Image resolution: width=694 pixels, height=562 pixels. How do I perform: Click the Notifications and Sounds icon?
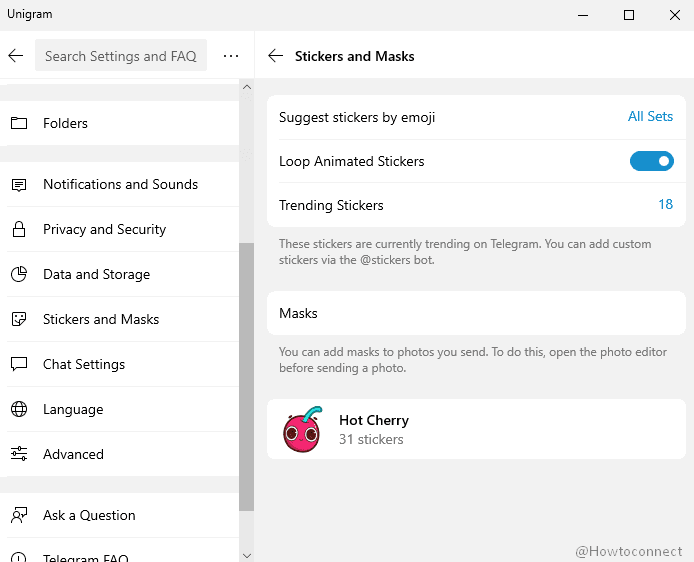(19, 185)
